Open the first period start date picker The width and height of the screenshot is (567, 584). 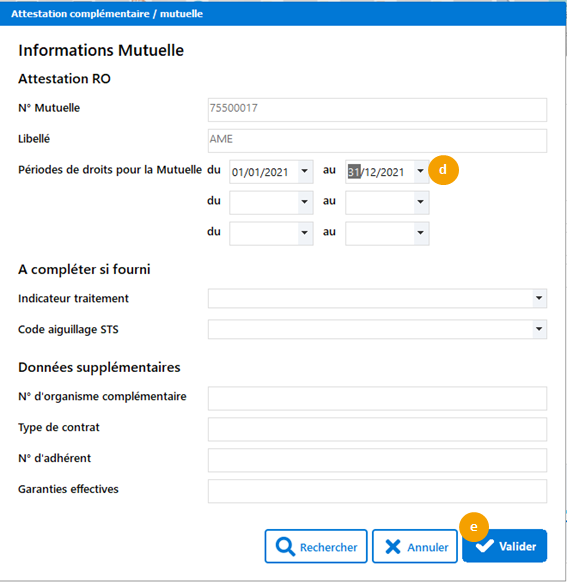[x=305, y=171]
